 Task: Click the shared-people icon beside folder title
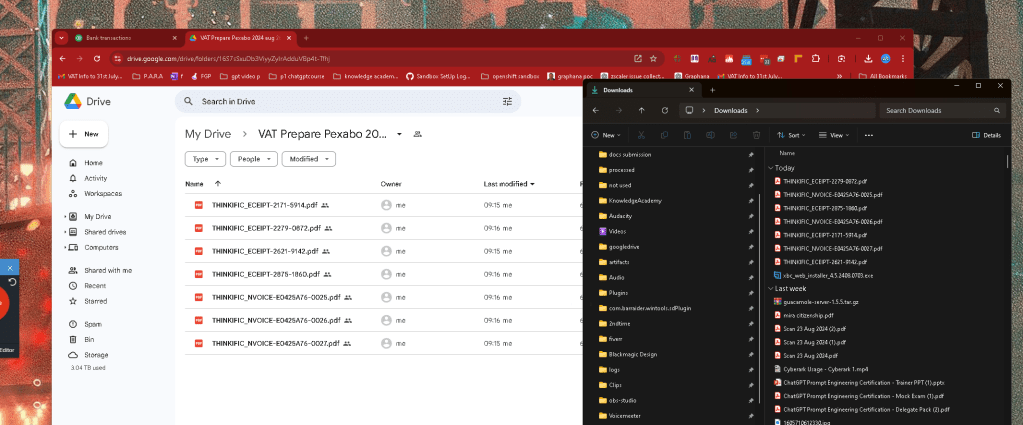click(x=418, y=134)
